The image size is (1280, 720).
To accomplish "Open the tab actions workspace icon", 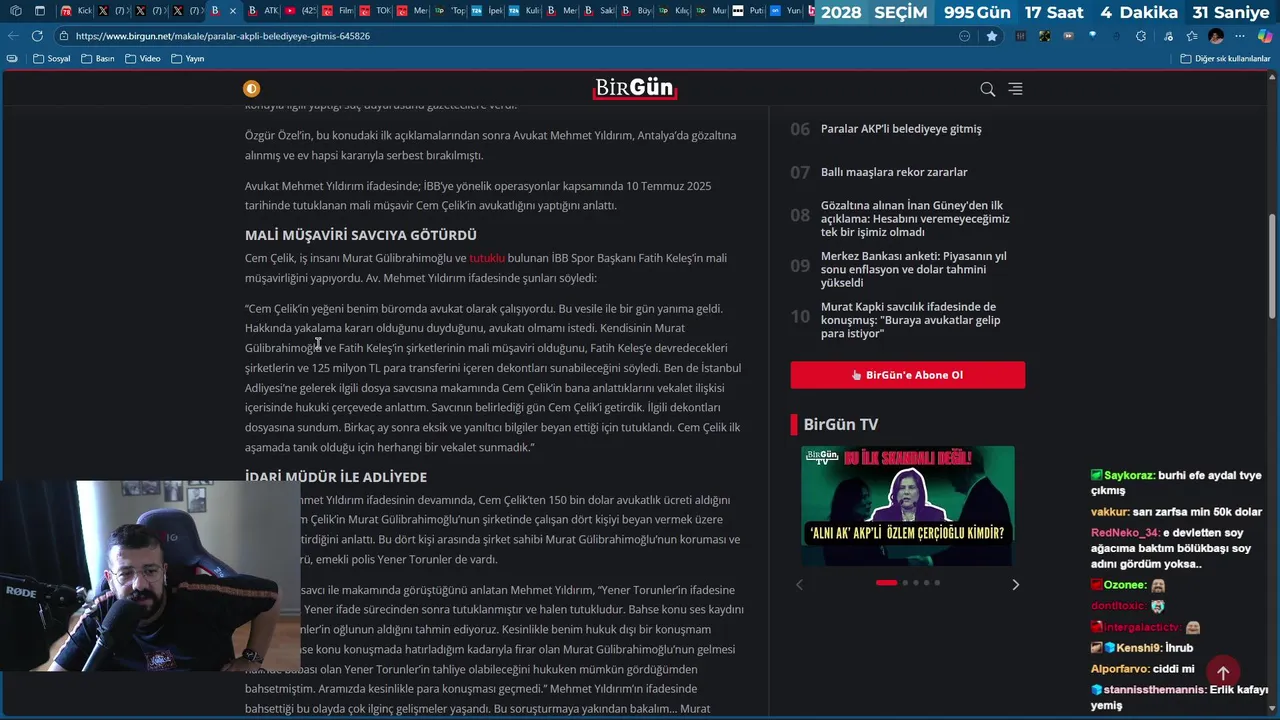I will (14, 11).
